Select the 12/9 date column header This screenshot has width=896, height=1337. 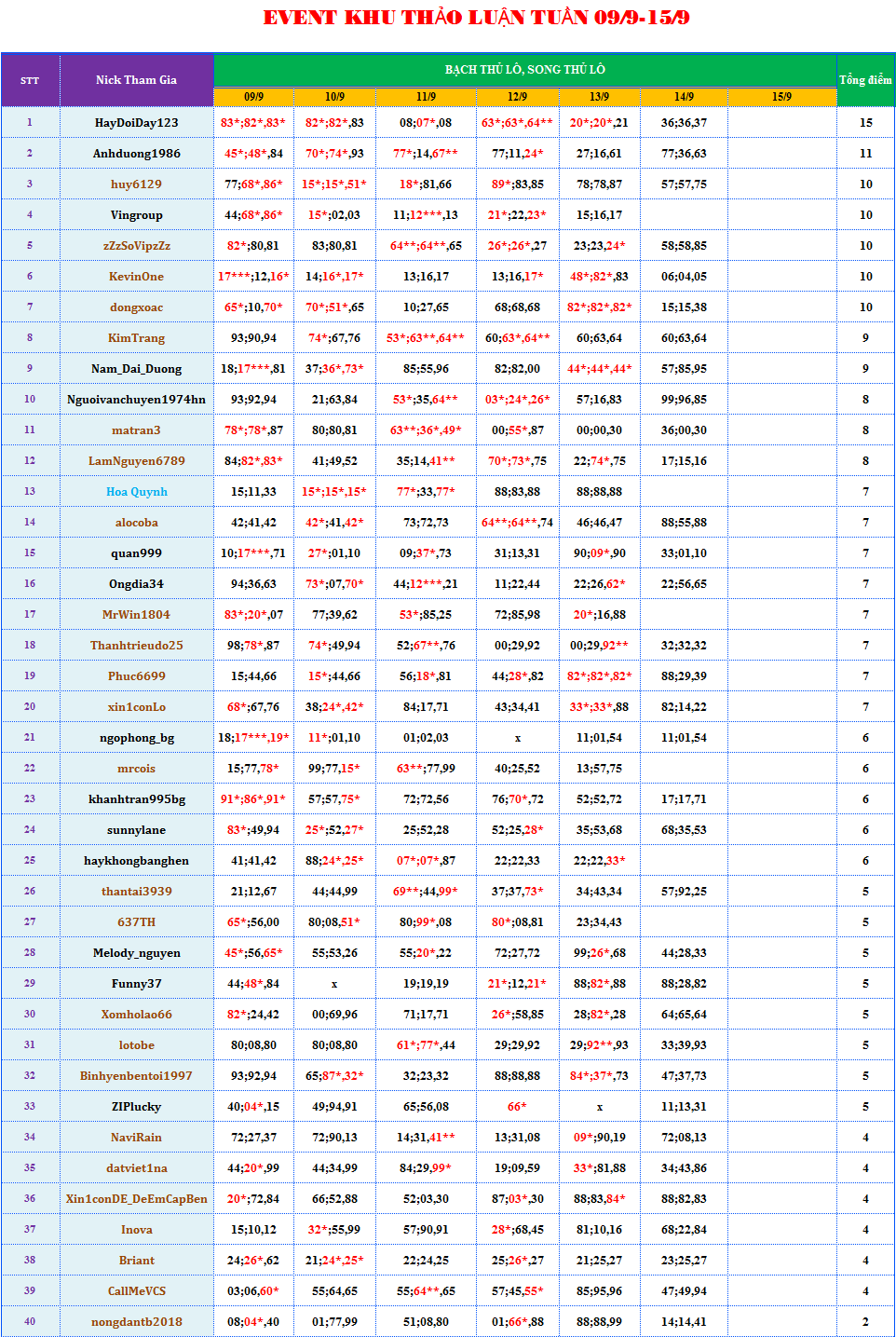[x=517, y=97]
